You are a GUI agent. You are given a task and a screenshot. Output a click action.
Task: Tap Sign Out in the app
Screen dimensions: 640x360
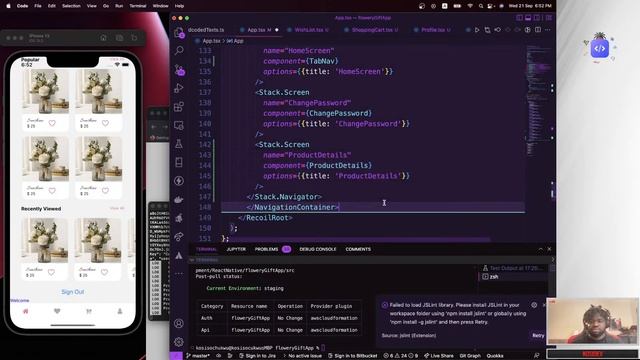[x=73, y=292]
